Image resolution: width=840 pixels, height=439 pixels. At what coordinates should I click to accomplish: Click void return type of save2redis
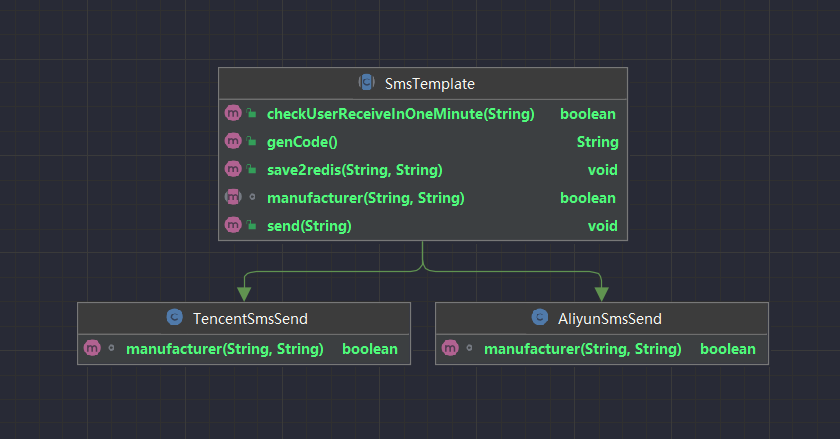(x=603, y=170)
